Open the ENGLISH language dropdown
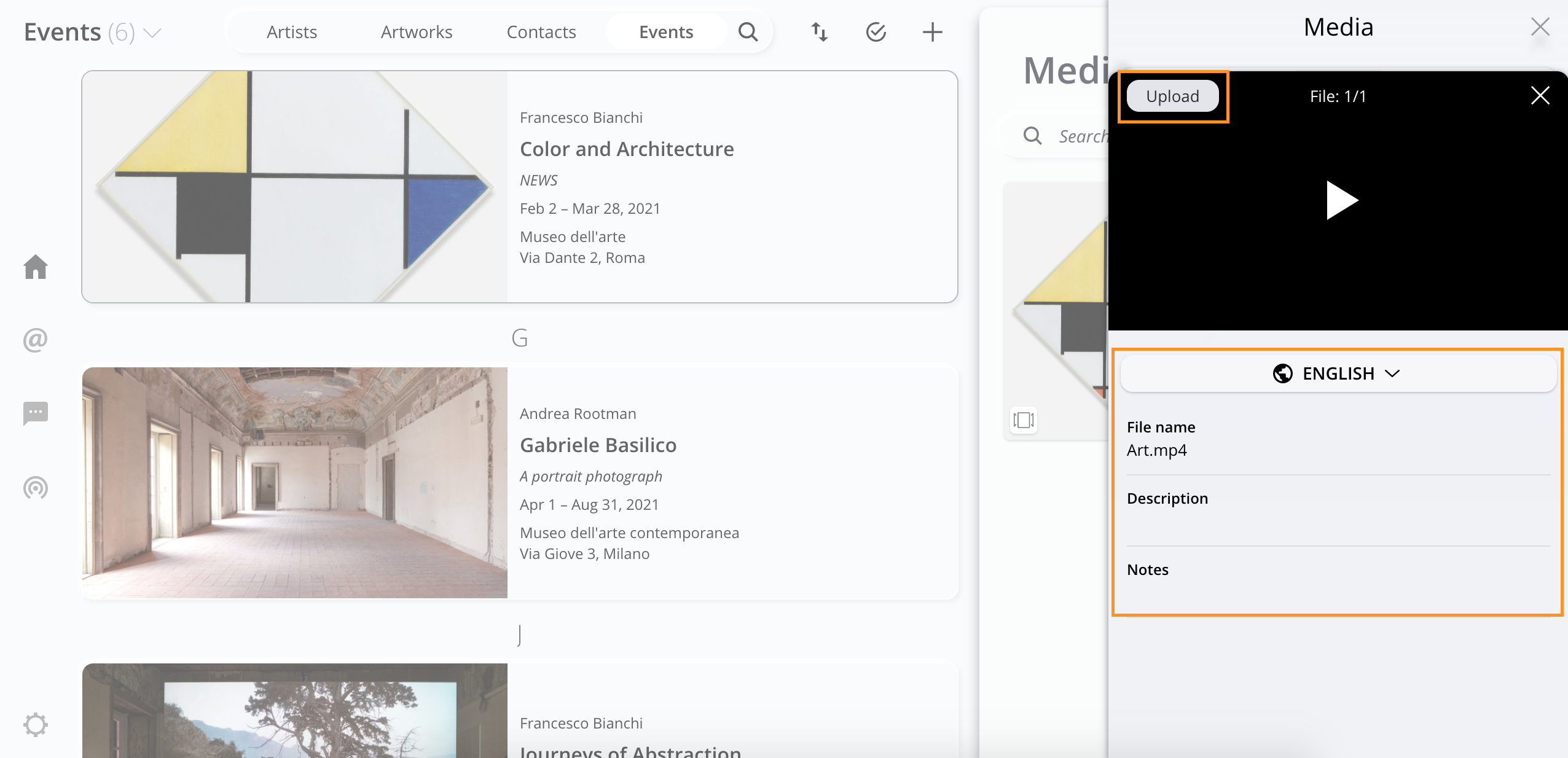Viewport: 1568px width, 758px height. pos(1338,373)
